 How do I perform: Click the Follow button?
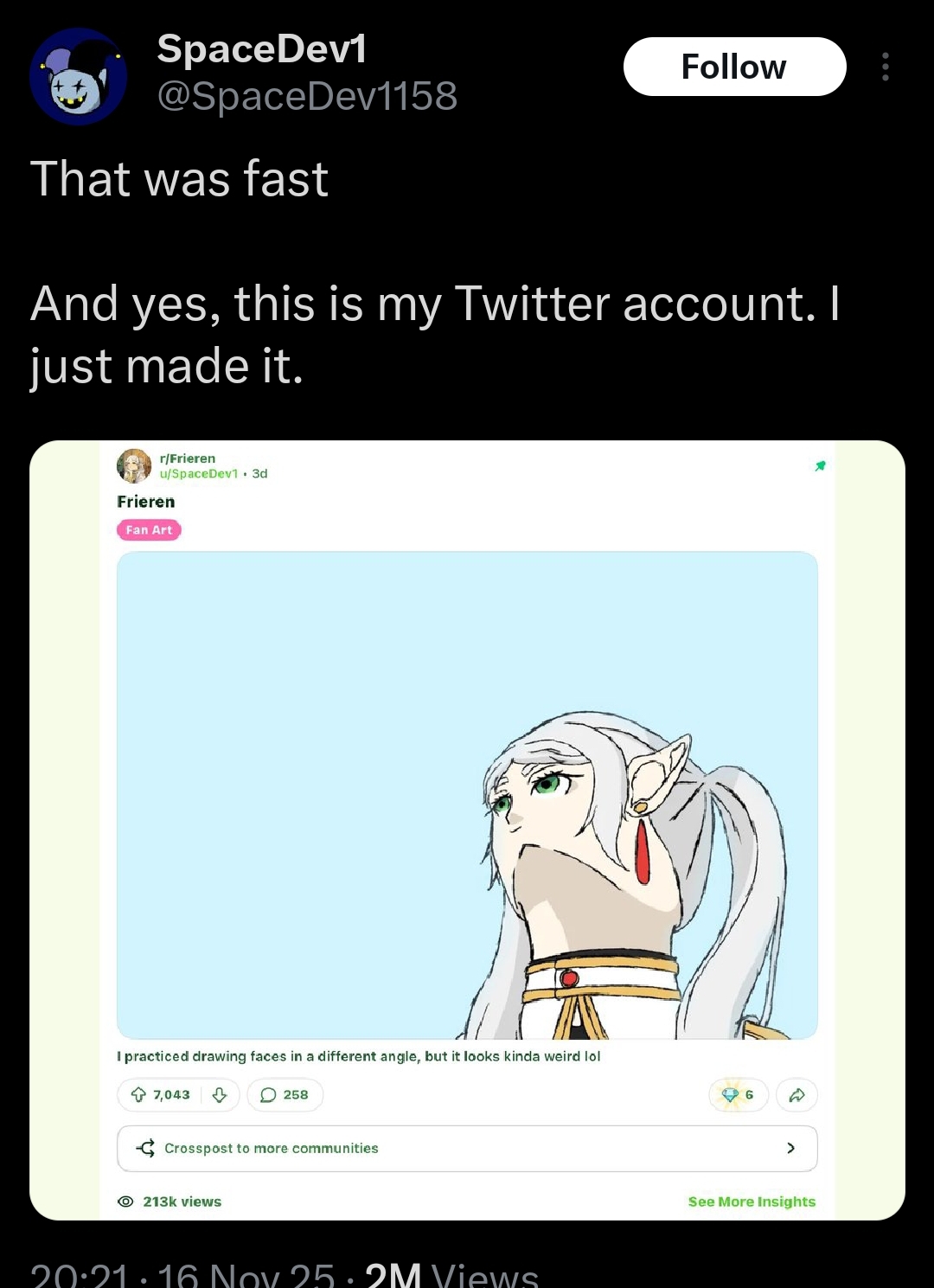(x=734, y=67)
